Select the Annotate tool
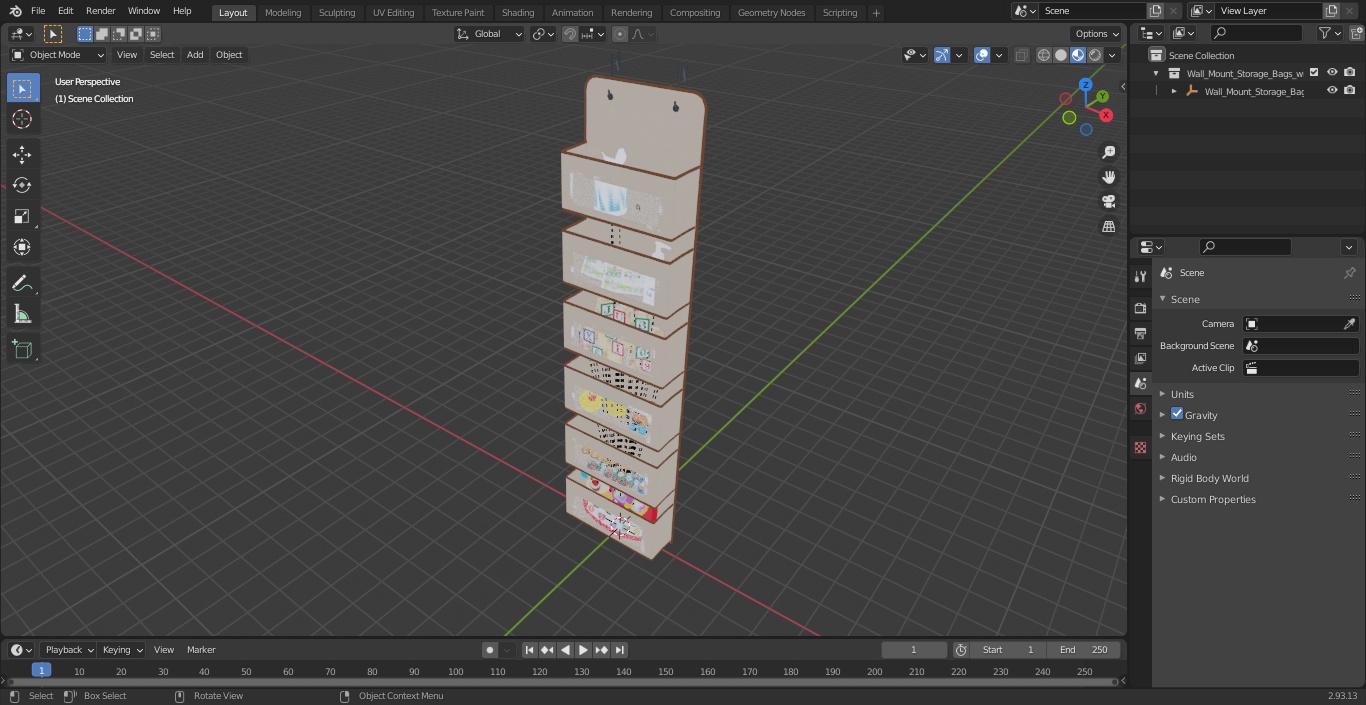Screen dimensions: 1366x705 tap(22, 284)
